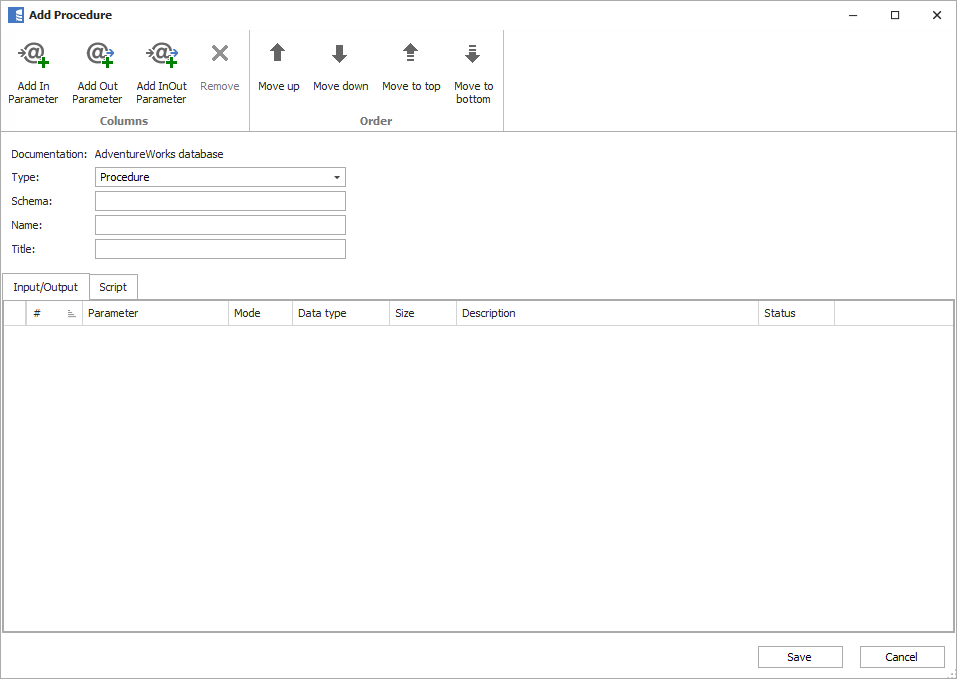Click the Description column header

pyautogui.click(x=606, y=313)
